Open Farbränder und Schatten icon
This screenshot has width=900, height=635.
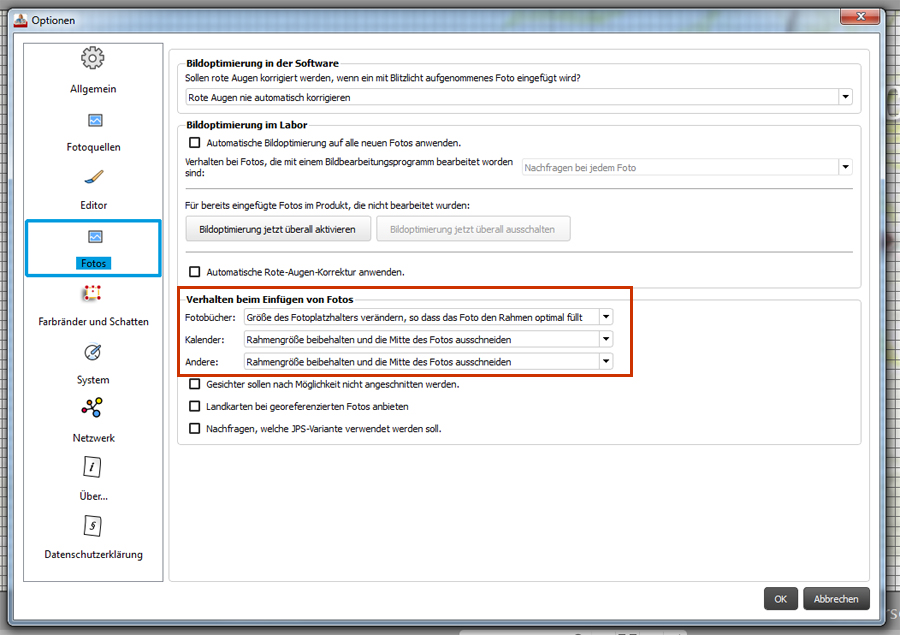92,293
